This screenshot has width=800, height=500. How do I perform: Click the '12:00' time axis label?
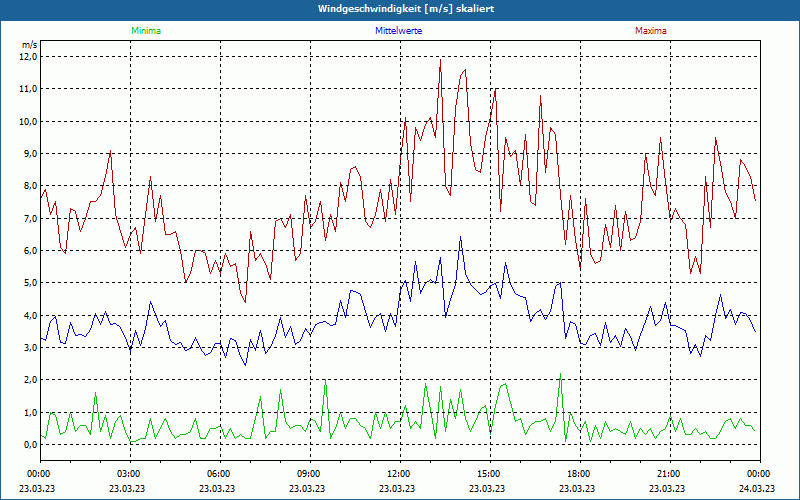[400, 474]
